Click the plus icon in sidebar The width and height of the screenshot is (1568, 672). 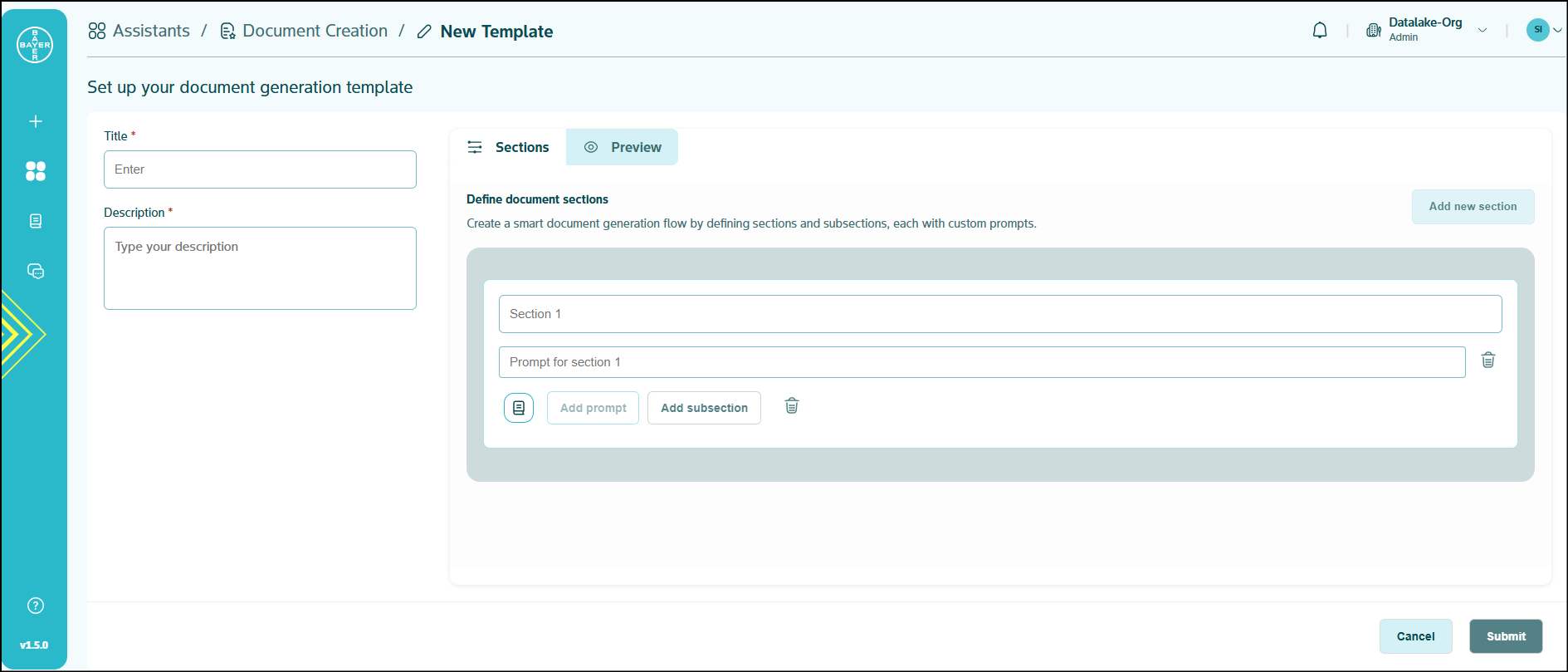[x=35, y=121]
